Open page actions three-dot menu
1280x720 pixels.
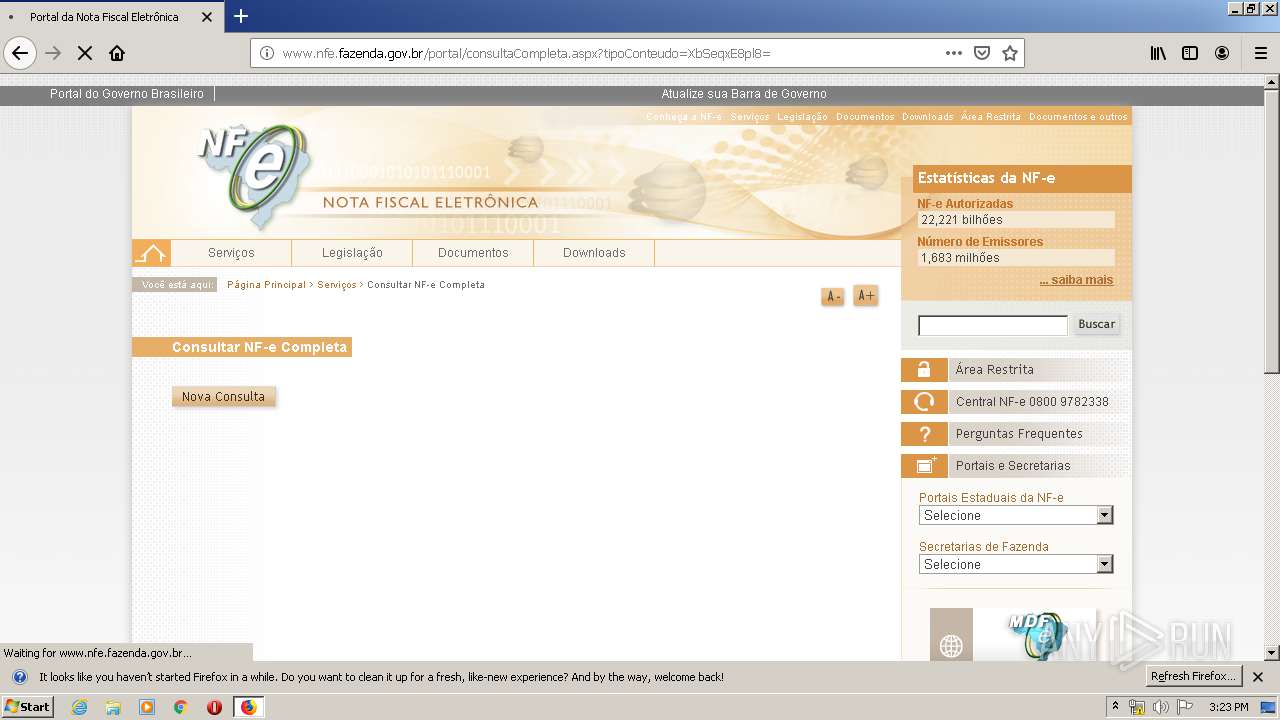(953, 53)
